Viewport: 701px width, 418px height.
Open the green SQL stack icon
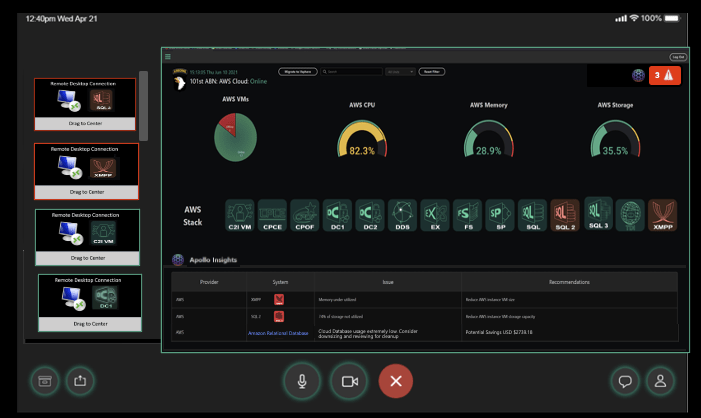tap(532, 215)
